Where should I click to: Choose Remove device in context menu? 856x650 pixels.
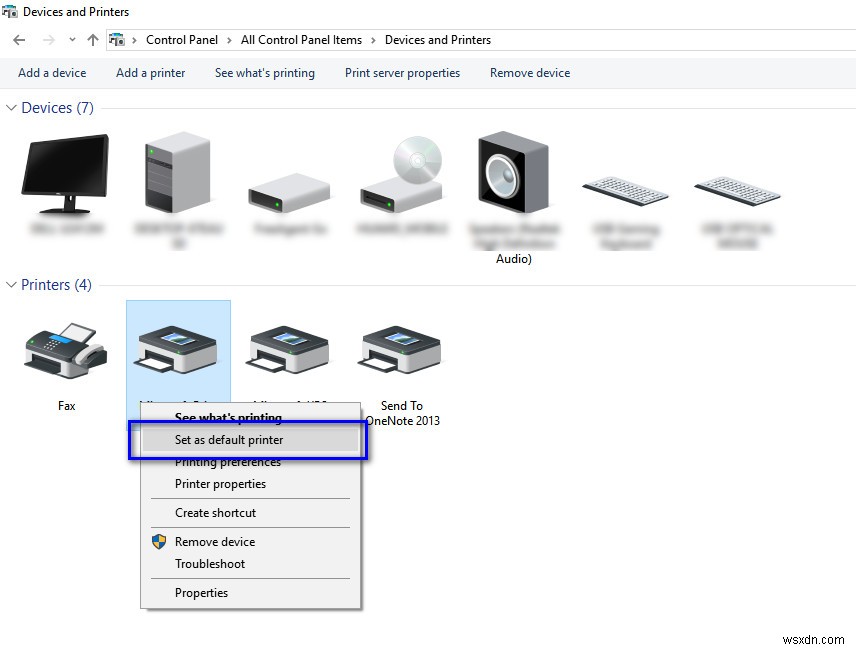[250, 542]
